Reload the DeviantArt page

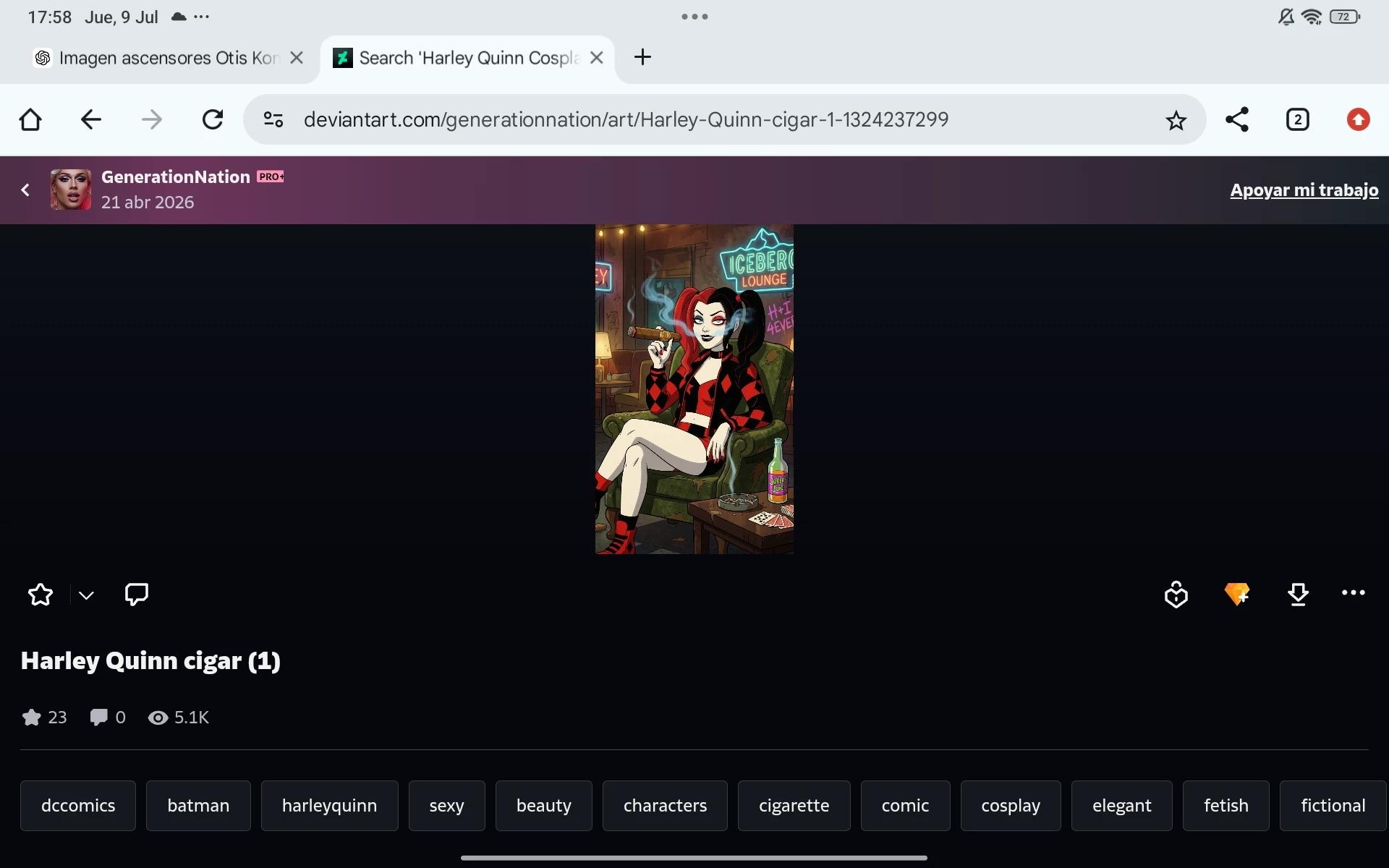(x=213, y=119)
